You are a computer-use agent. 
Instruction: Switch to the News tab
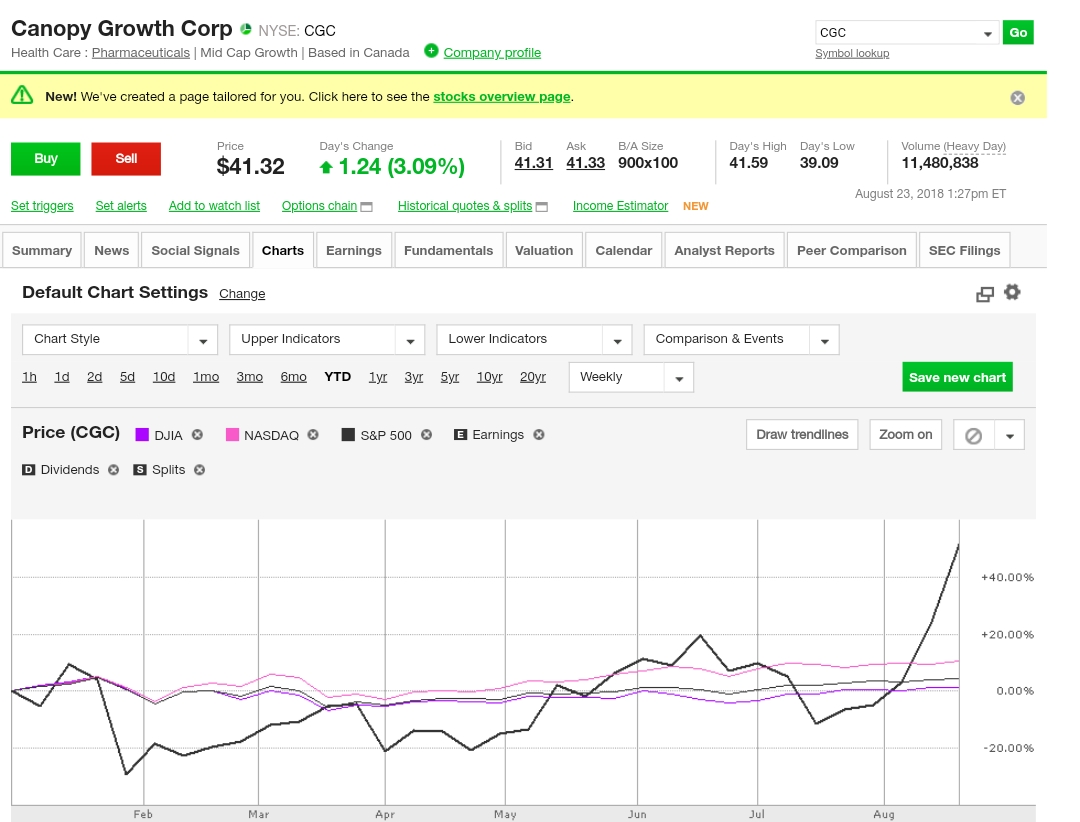(112, 250)
